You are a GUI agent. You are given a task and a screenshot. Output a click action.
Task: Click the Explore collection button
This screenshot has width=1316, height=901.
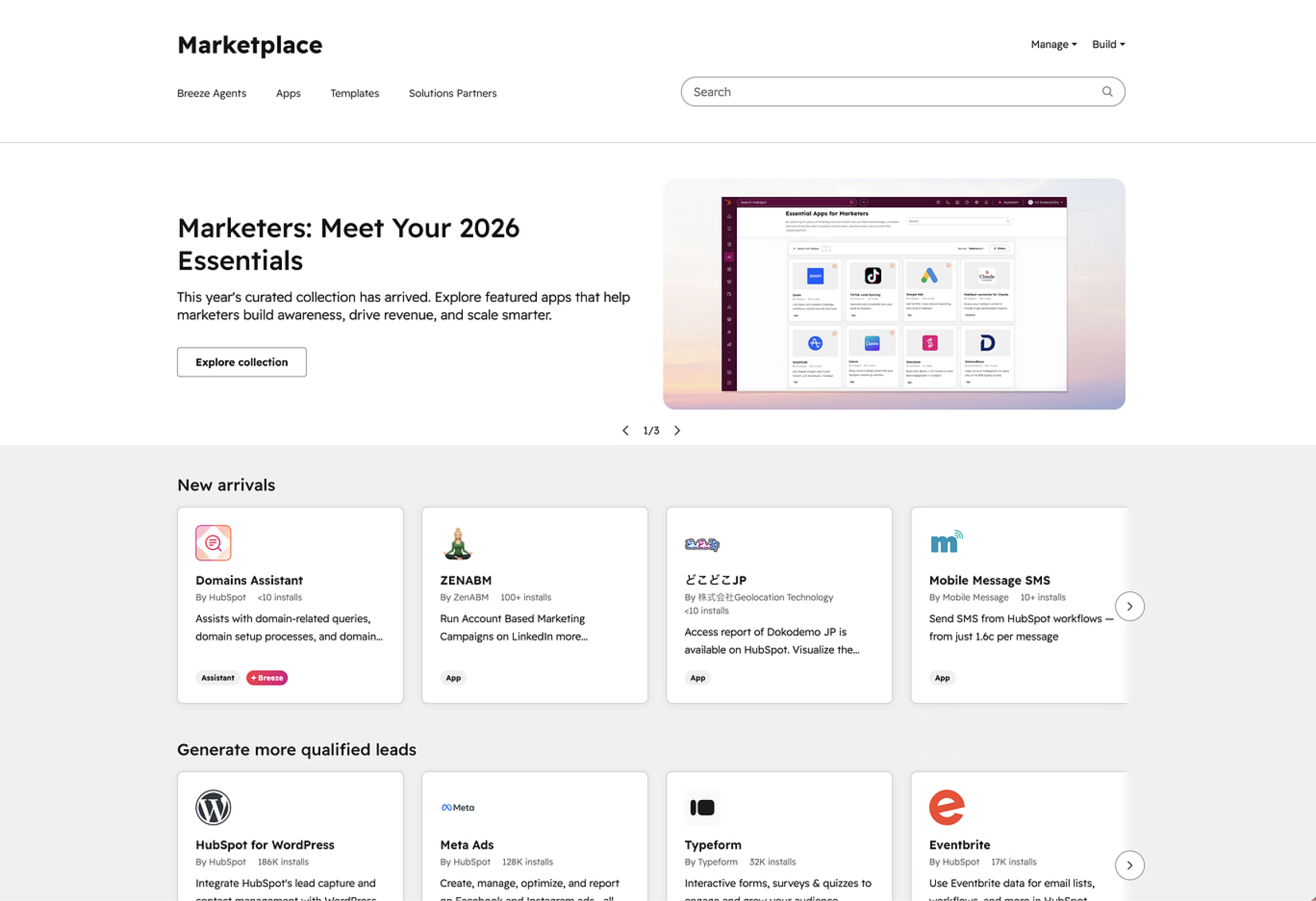pyautogui.click(x=242, y=362)
